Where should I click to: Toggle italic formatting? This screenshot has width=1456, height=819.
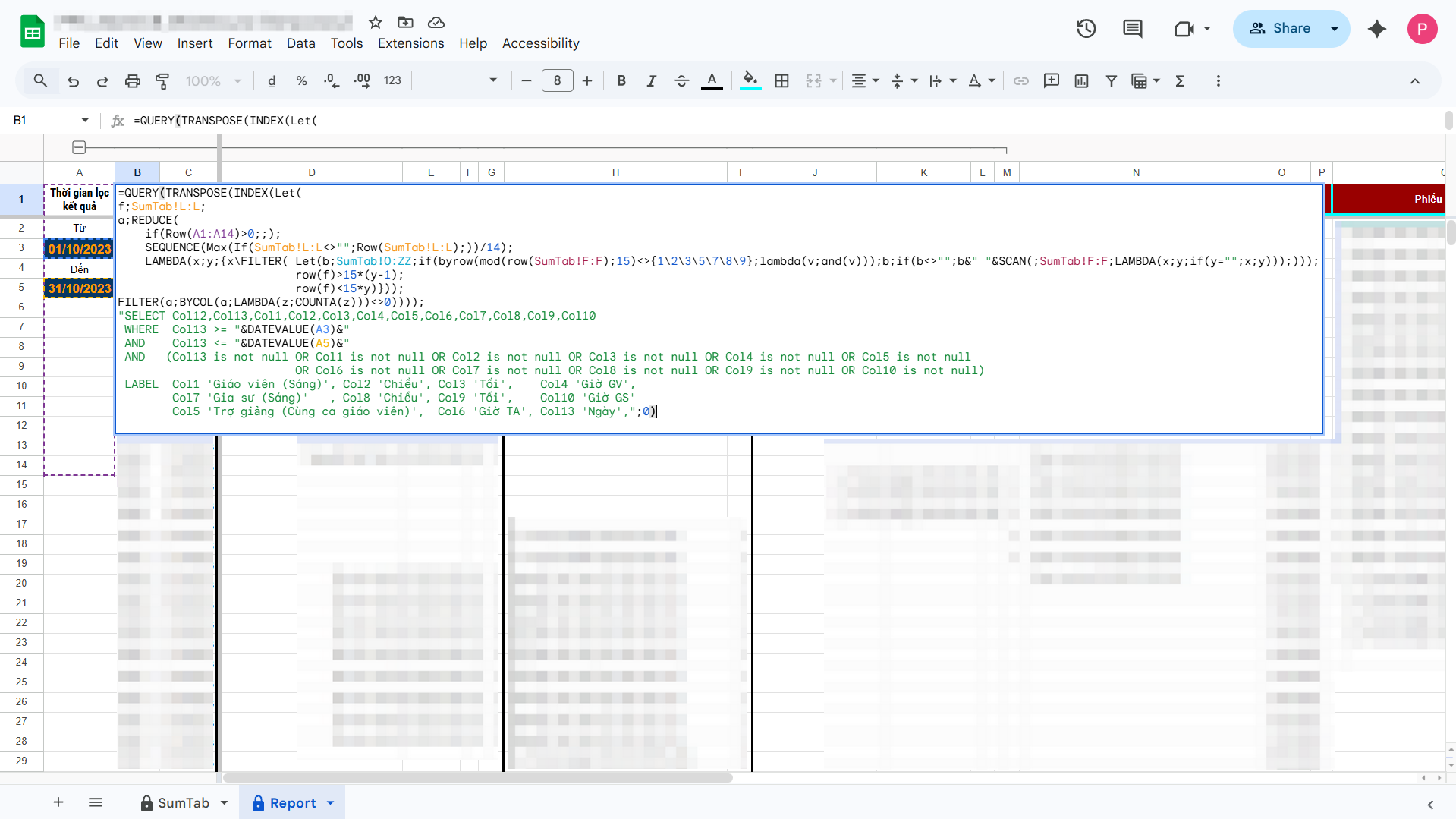tap(651, 81)
